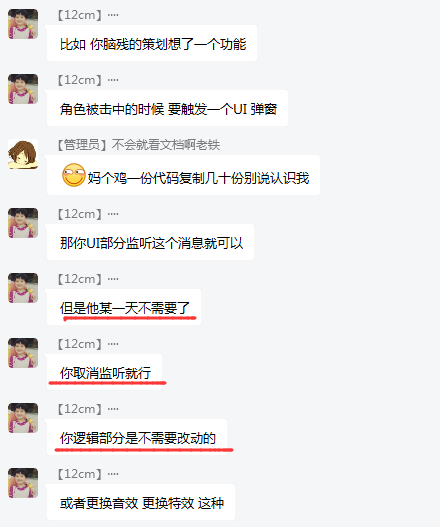Select message bubble '比如 你脑残的策划想了一个功能'

[152, 43]
